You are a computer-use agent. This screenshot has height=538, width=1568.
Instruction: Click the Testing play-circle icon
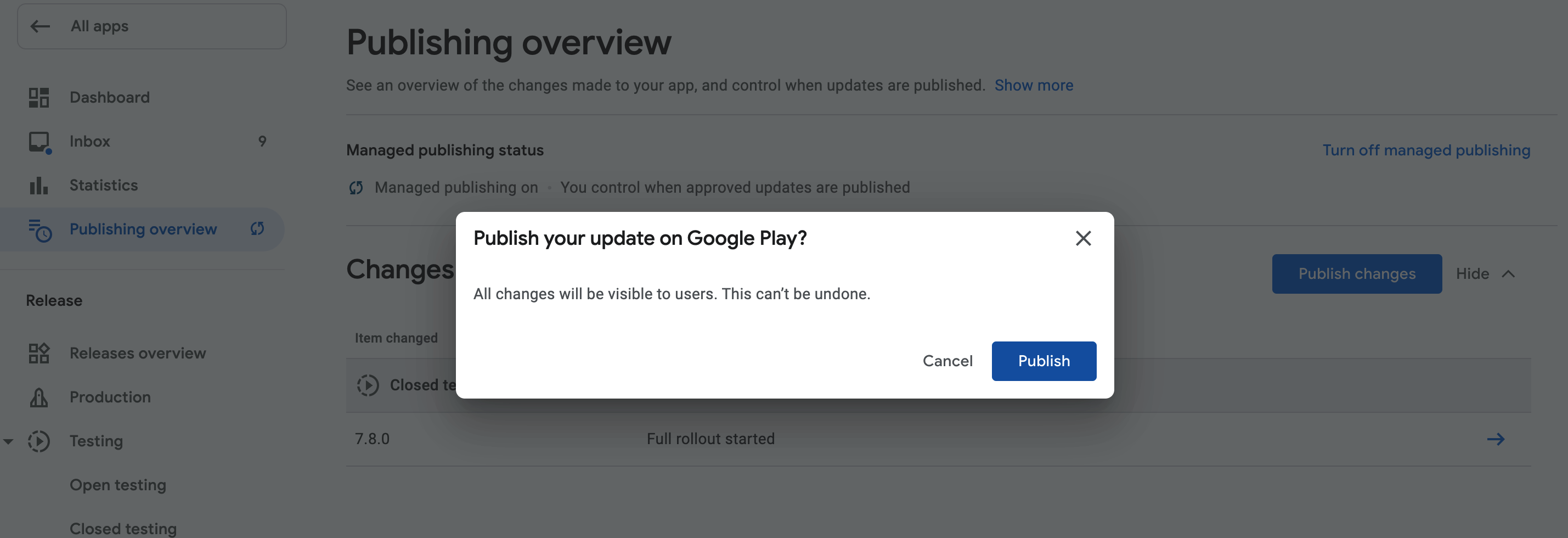click(39, 441)
